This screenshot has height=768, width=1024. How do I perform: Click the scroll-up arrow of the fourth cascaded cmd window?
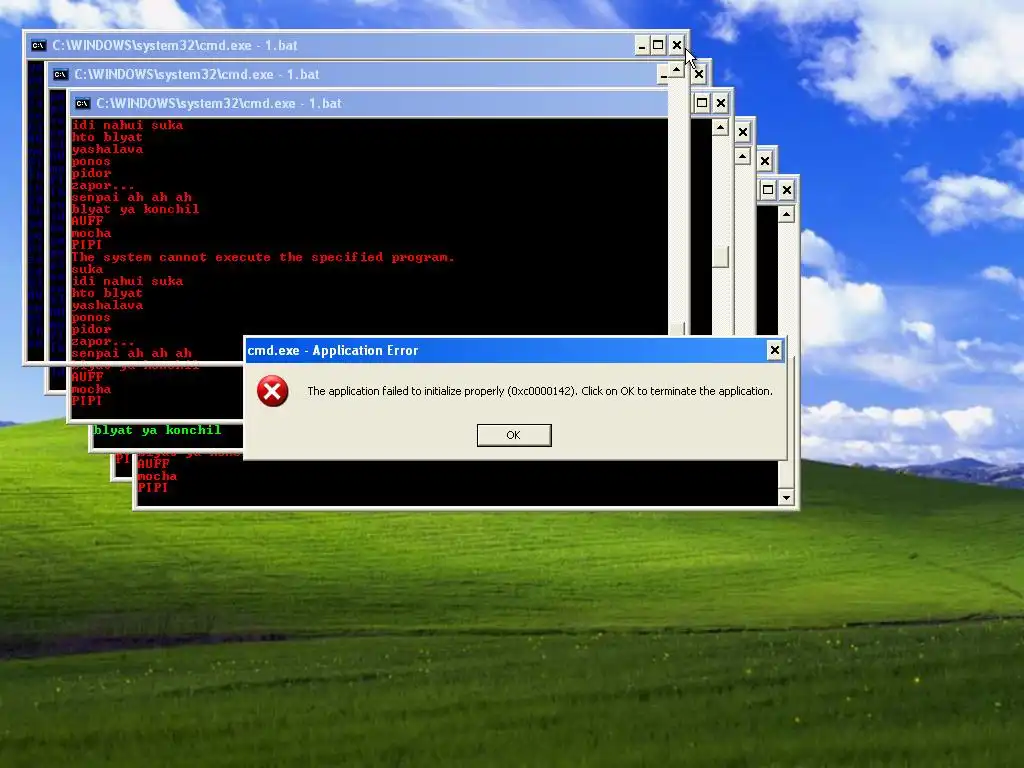[743, 156]
